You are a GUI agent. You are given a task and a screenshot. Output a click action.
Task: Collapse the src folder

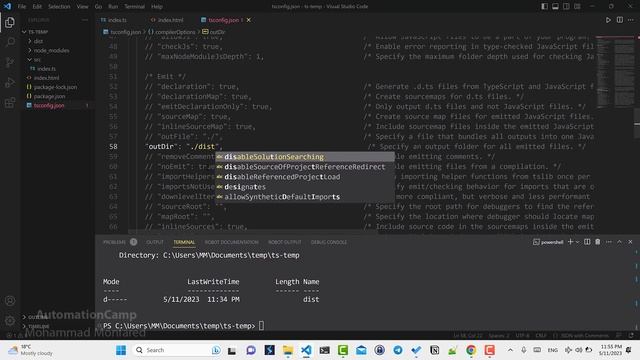point(57,60)
